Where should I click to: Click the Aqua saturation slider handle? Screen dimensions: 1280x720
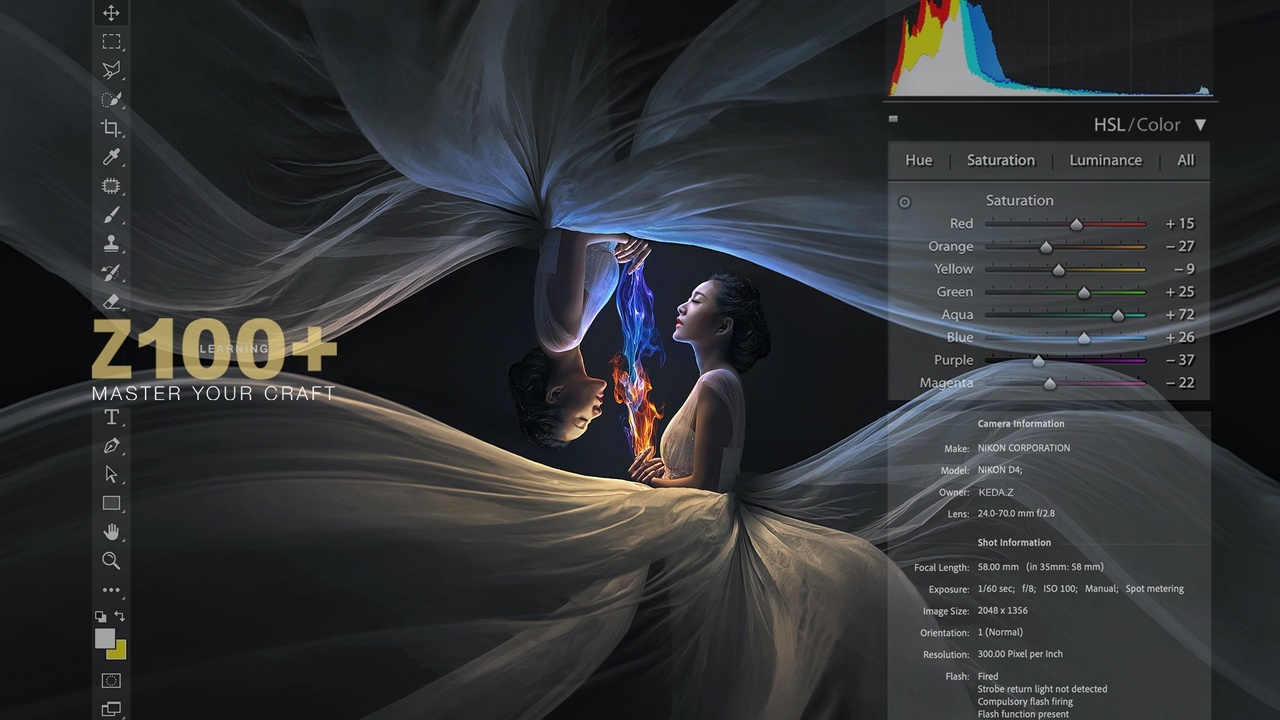(1118, 315)
